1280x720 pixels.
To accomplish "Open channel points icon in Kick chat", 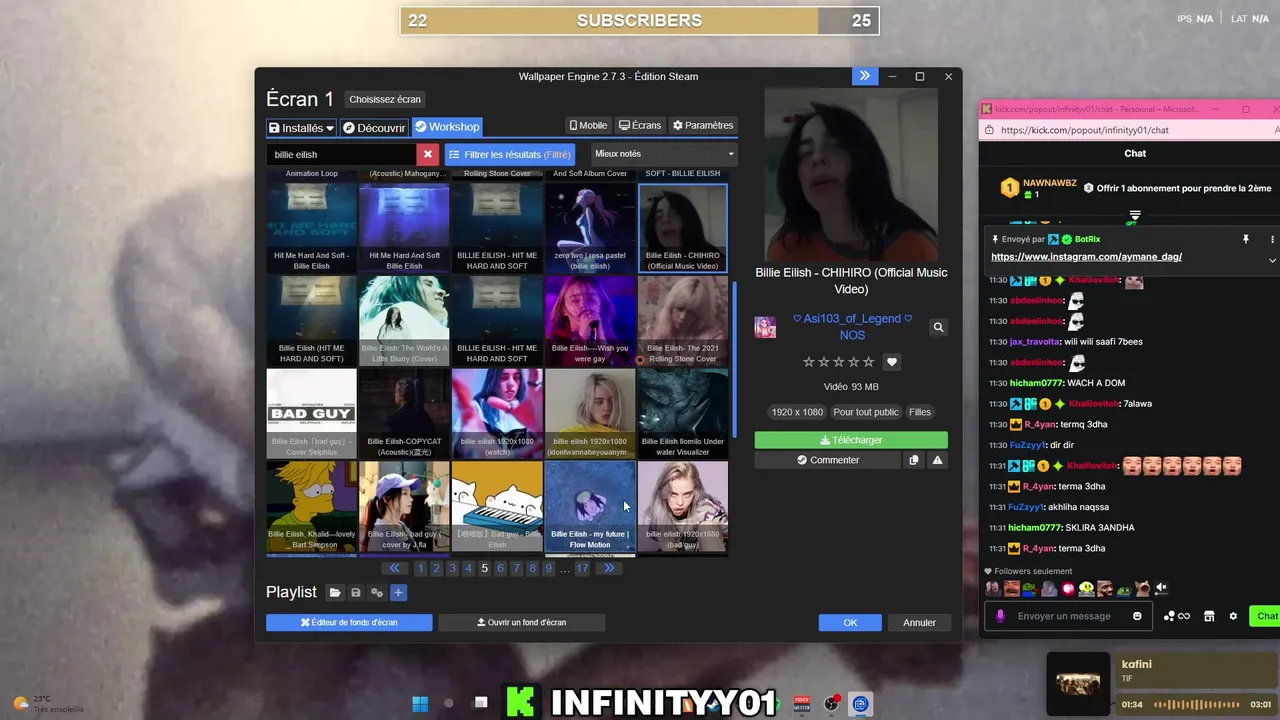I will tap(1176, 616).
